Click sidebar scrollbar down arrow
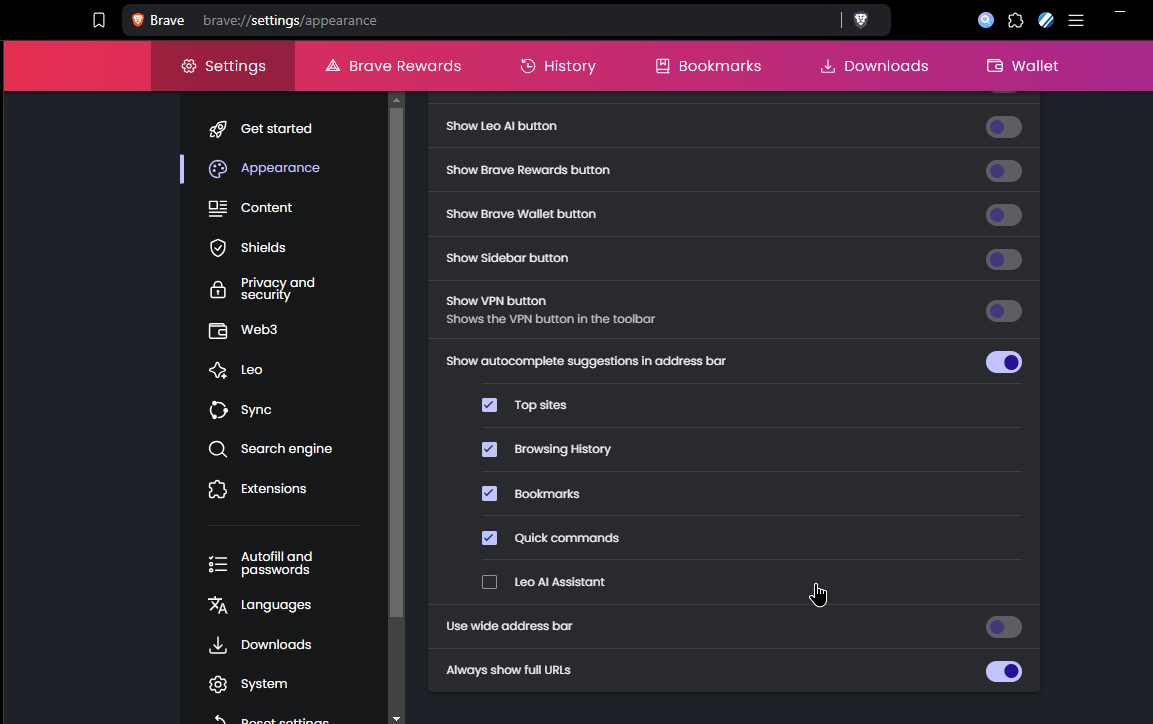Screen dimensions: 1153x724 pos(396,718)
